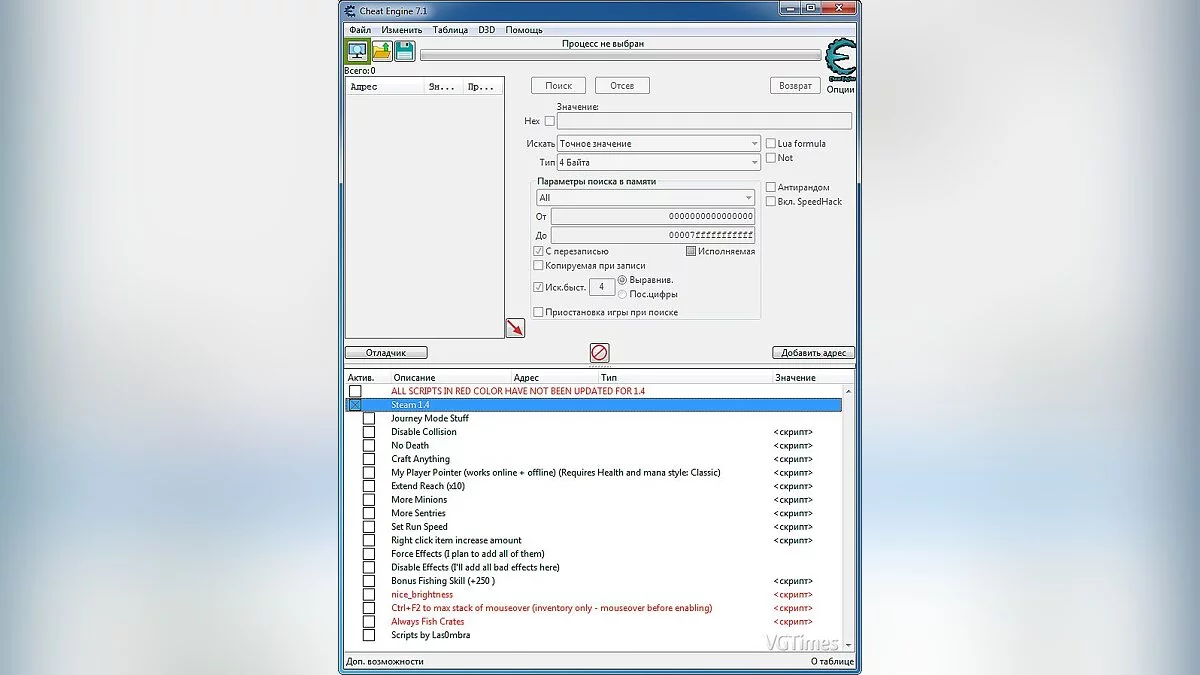Image resolution: width=1200 pixels, height=675 pixels.
Task: Expand the All memory region dropdown
Action: tap(645, 198)
